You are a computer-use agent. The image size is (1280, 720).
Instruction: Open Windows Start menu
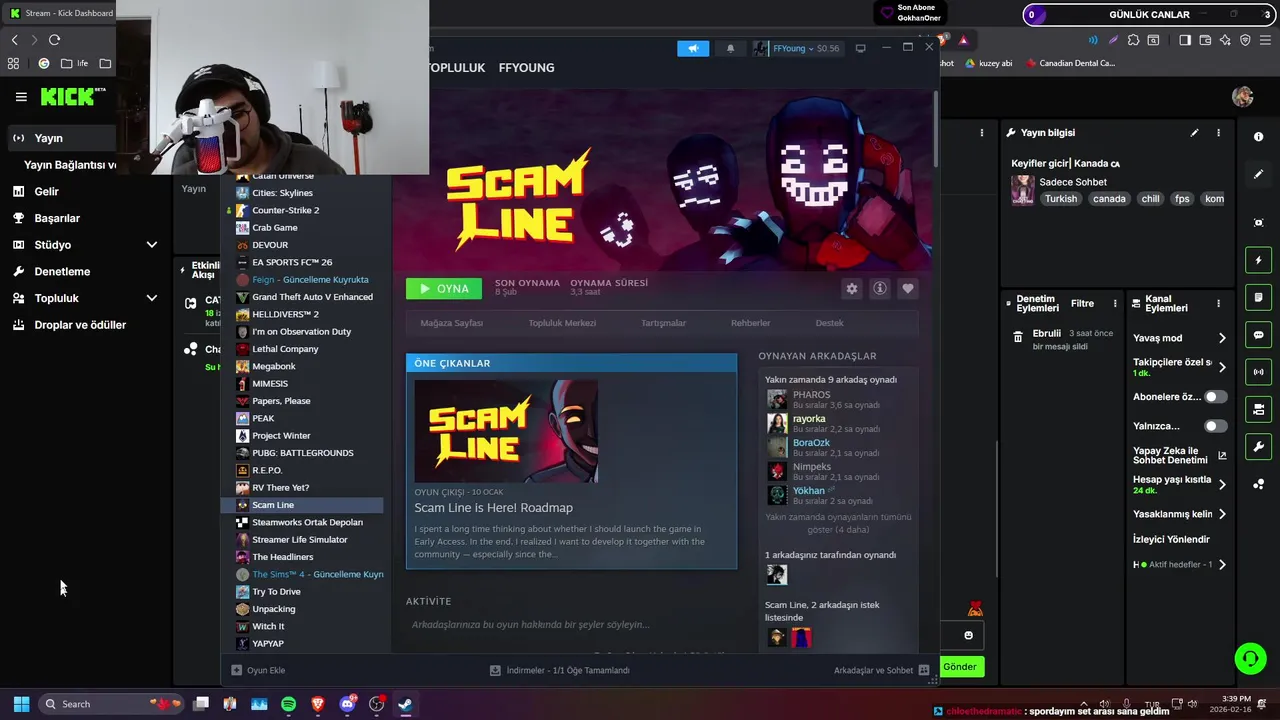21,704
